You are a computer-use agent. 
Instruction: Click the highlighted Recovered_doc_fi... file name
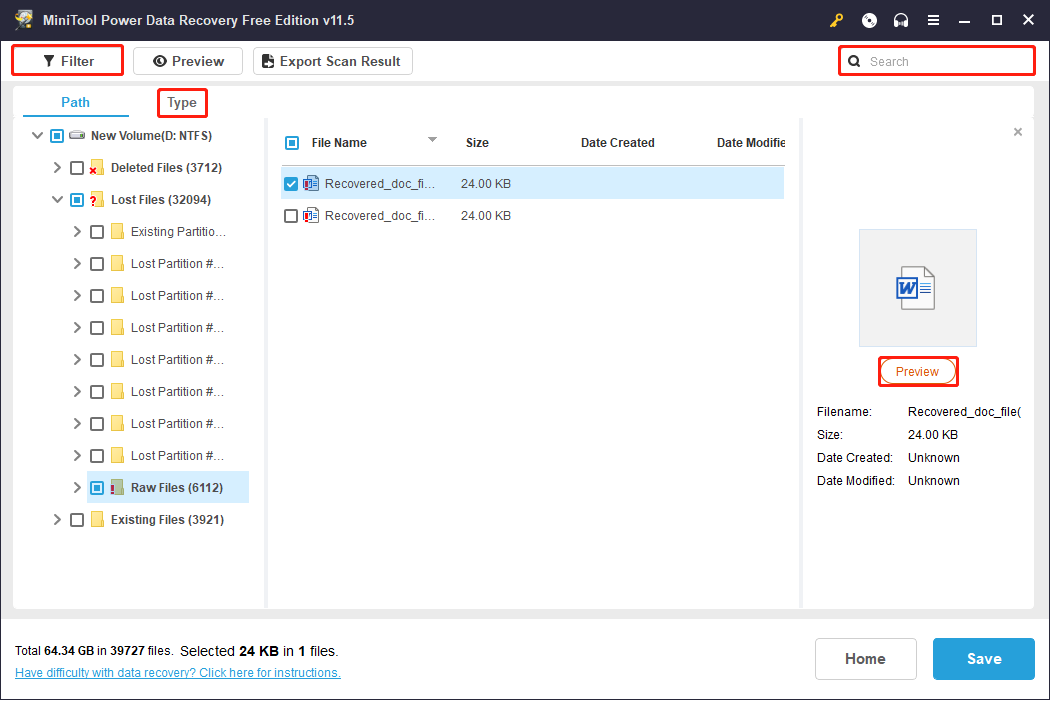[380, 184]
